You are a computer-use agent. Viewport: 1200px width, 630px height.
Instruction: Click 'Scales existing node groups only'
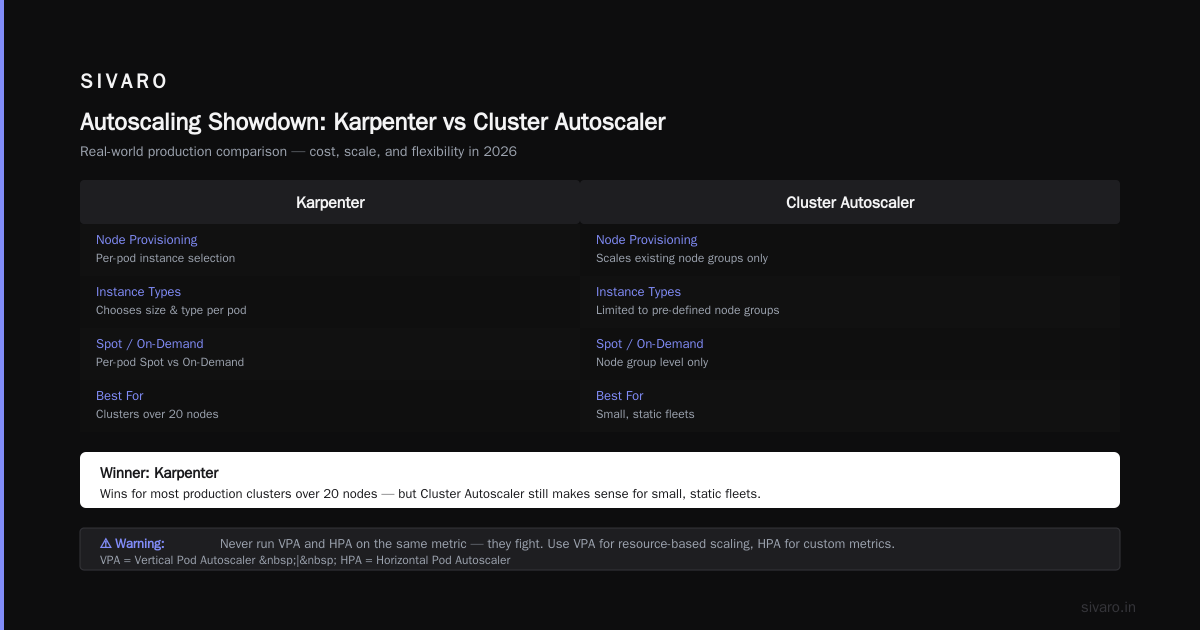(x=682, y=258)
